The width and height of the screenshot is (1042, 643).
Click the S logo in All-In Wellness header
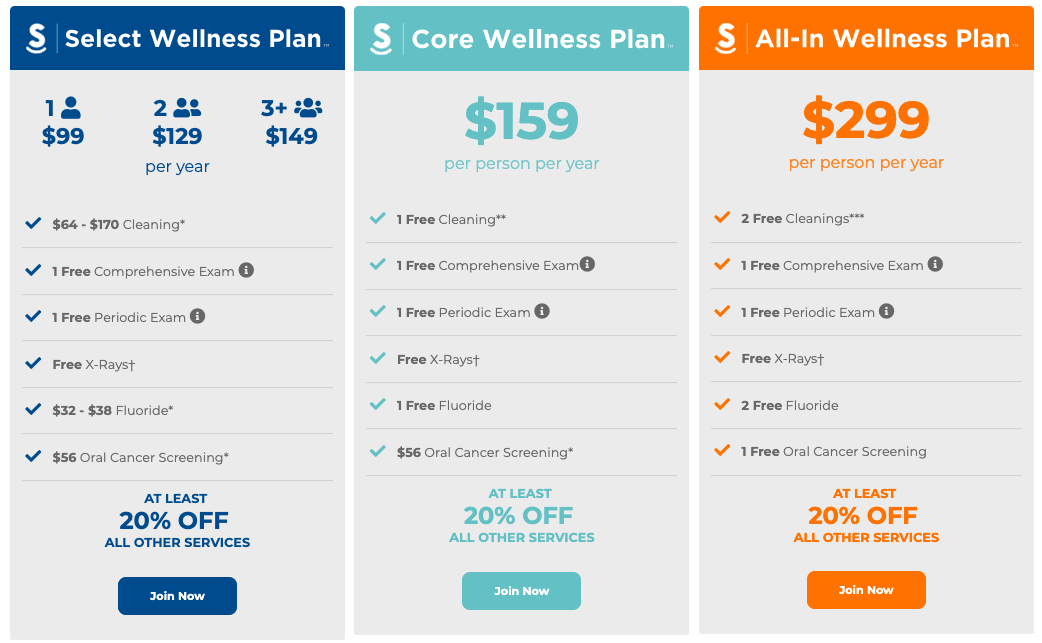(x=726, y=39)
